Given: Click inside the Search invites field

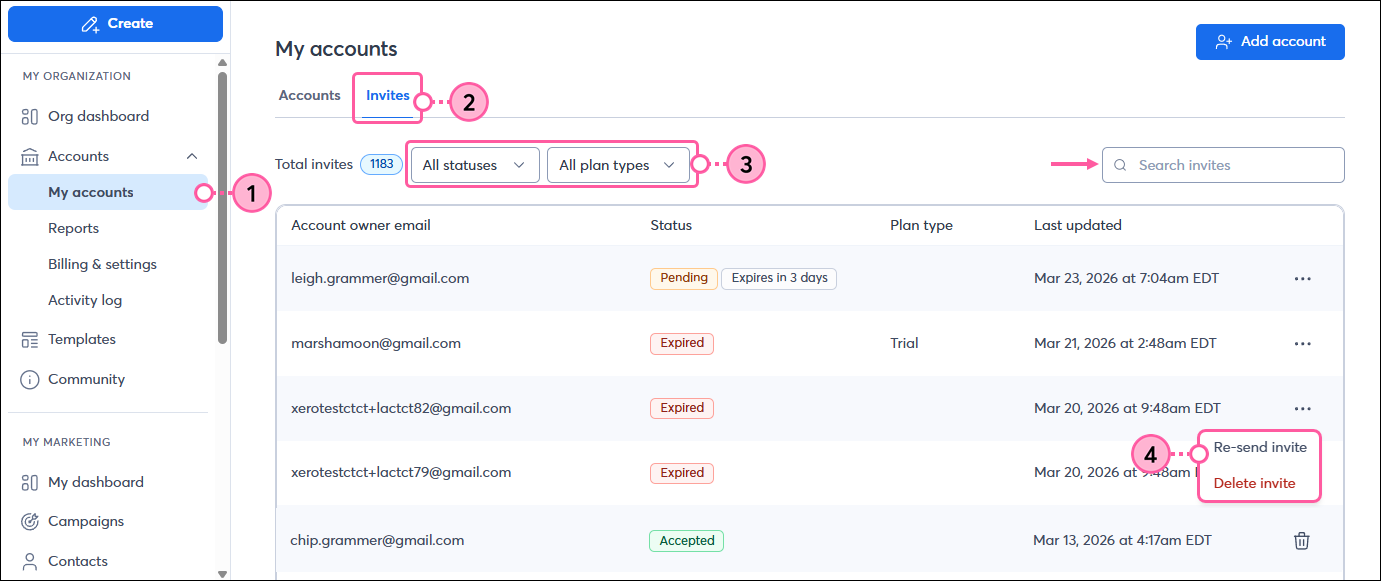Looking at the screenshot, I should click(1222, 165).
